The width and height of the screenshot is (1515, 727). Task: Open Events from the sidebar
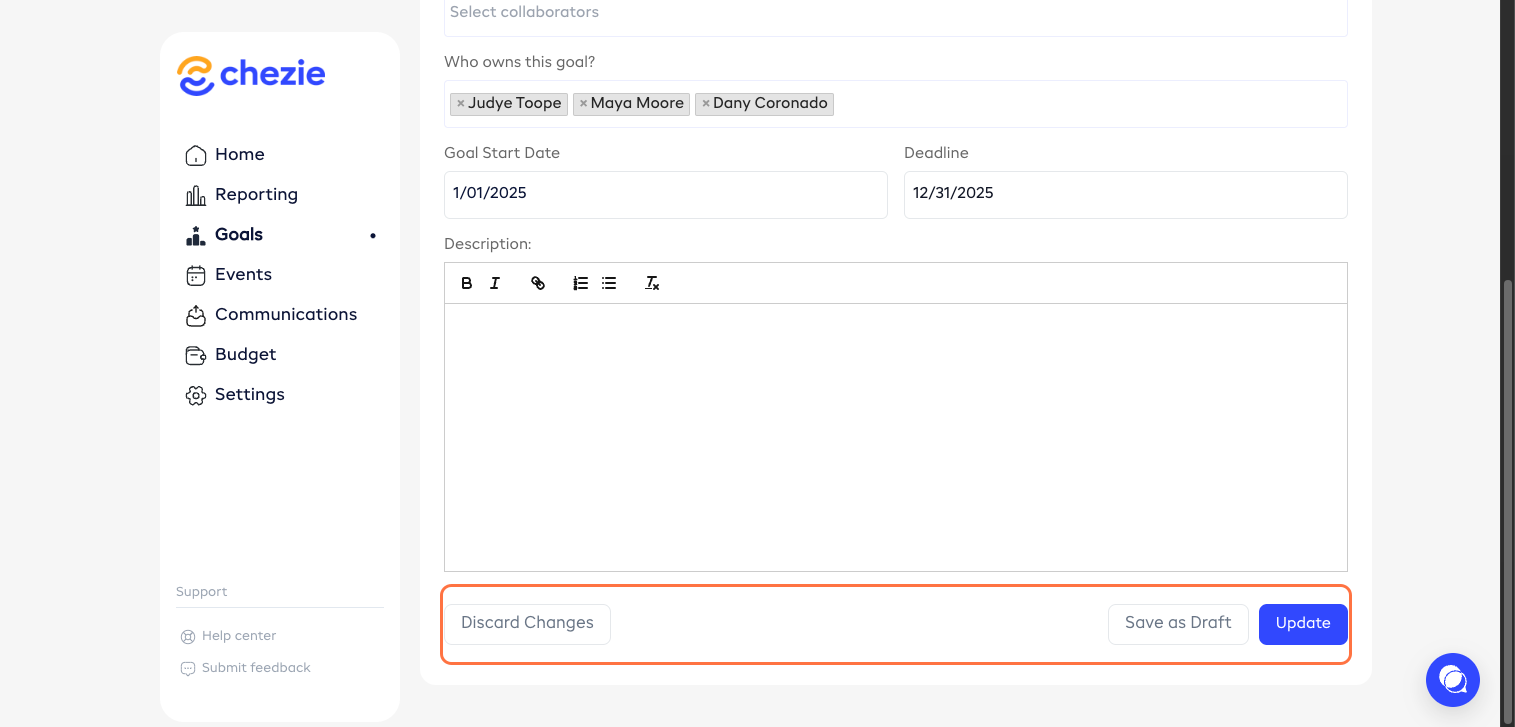click(243, 274)
